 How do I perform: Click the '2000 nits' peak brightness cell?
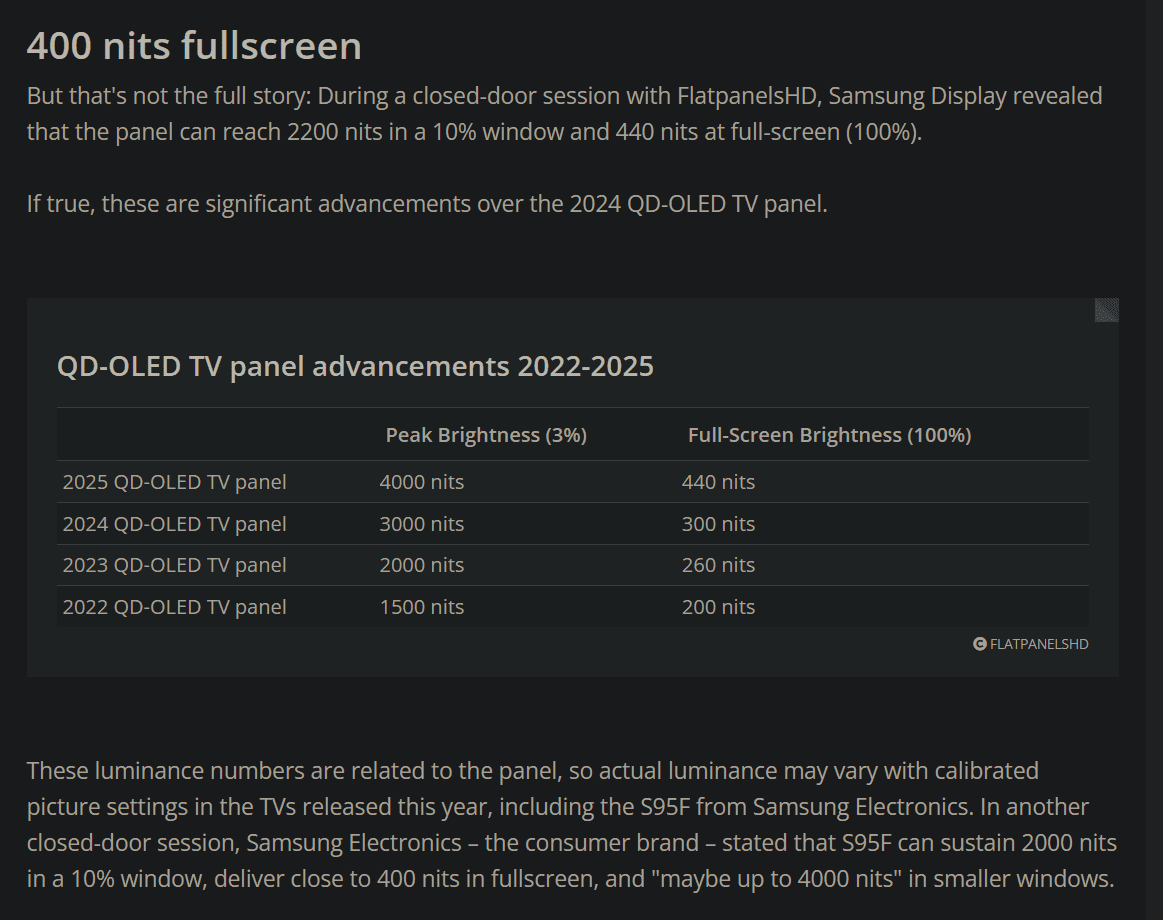click(421, 565)
